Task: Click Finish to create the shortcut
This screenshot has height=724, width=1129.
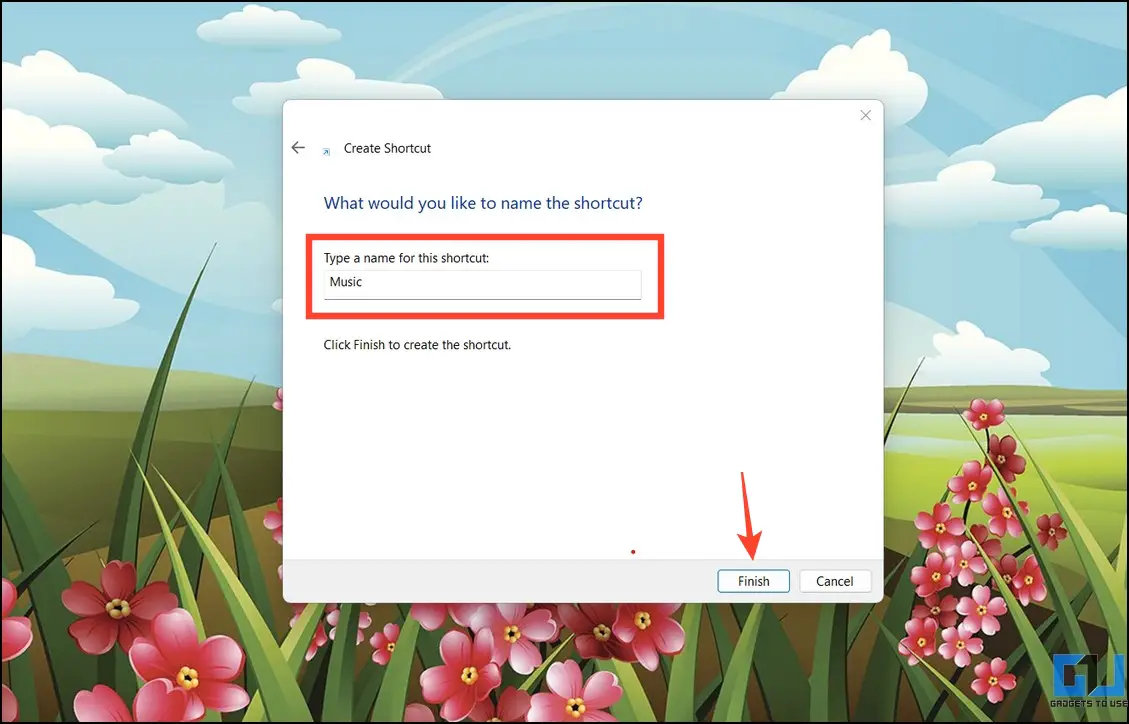Action: coord(753,581)
